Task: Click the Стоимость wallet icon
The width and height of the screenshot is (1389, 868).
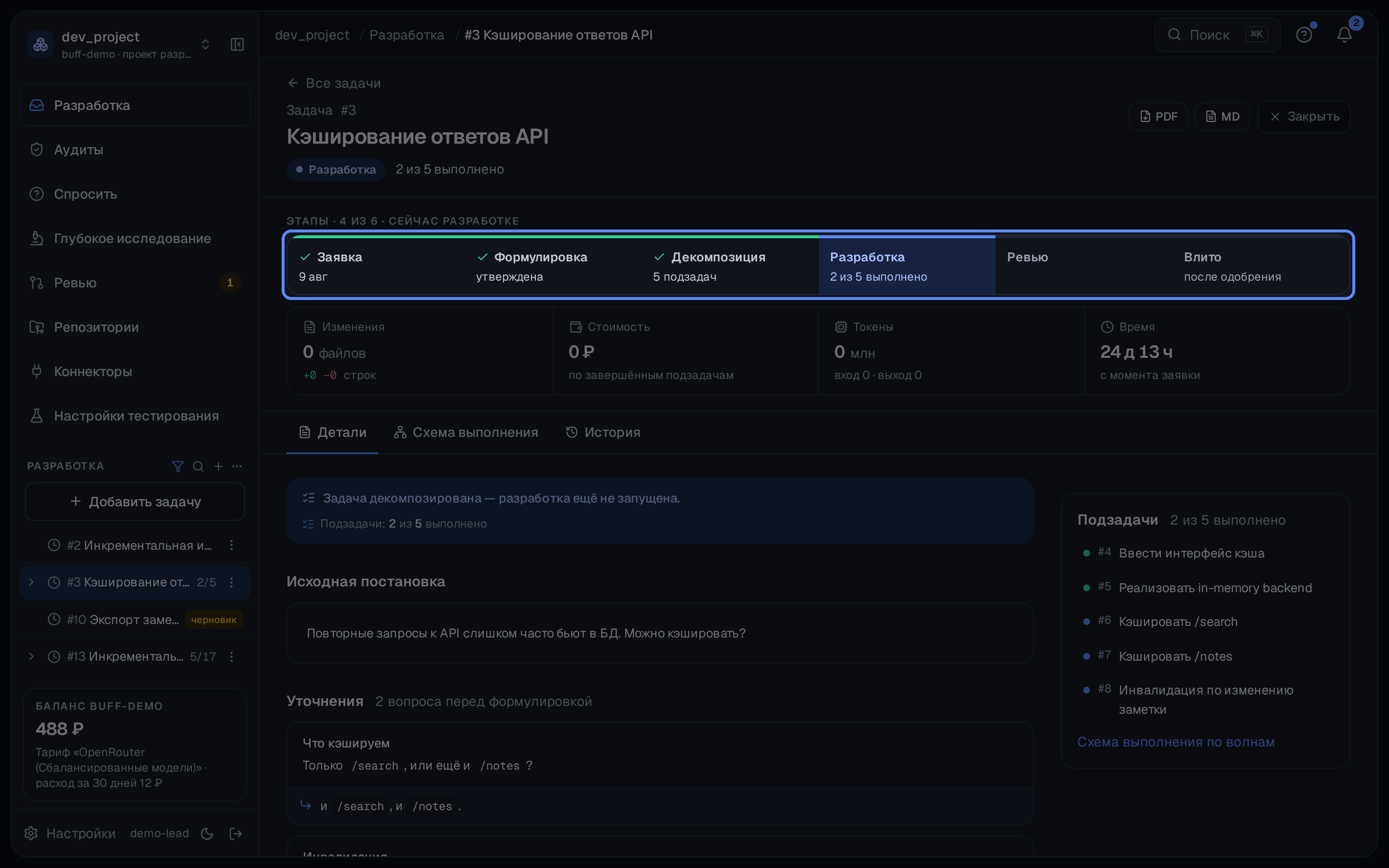Action: coord(575,326)
